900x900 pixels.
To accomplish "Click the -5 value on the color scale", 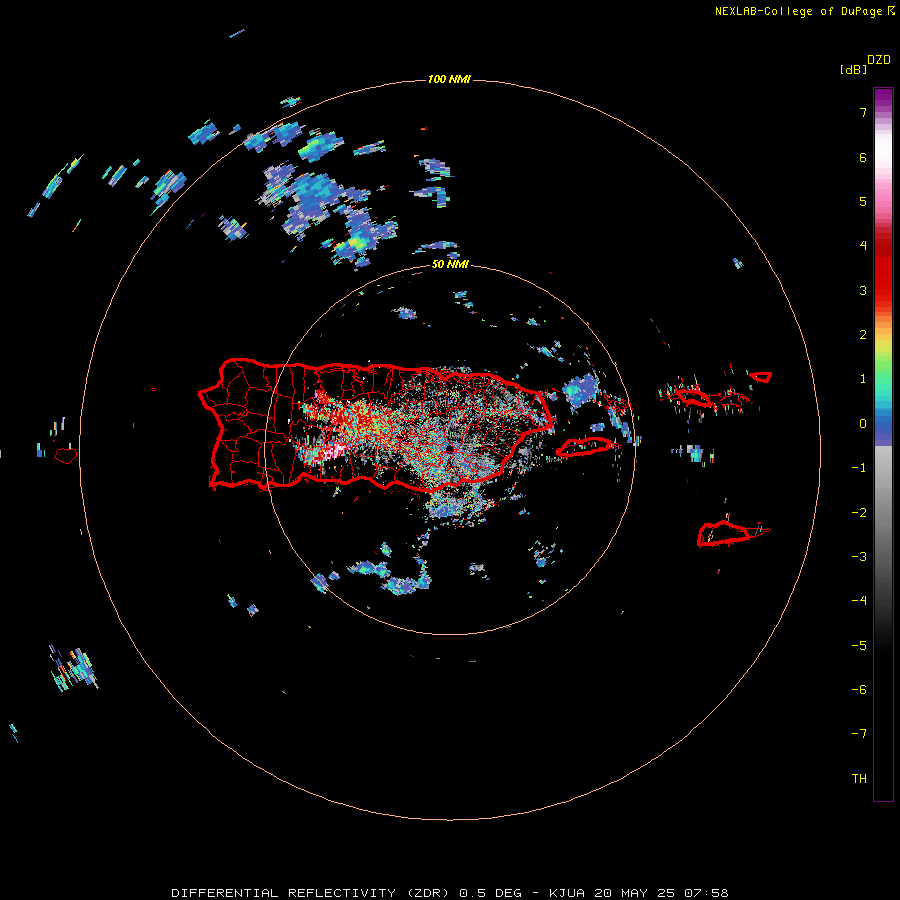I will (x=859, y=646).
